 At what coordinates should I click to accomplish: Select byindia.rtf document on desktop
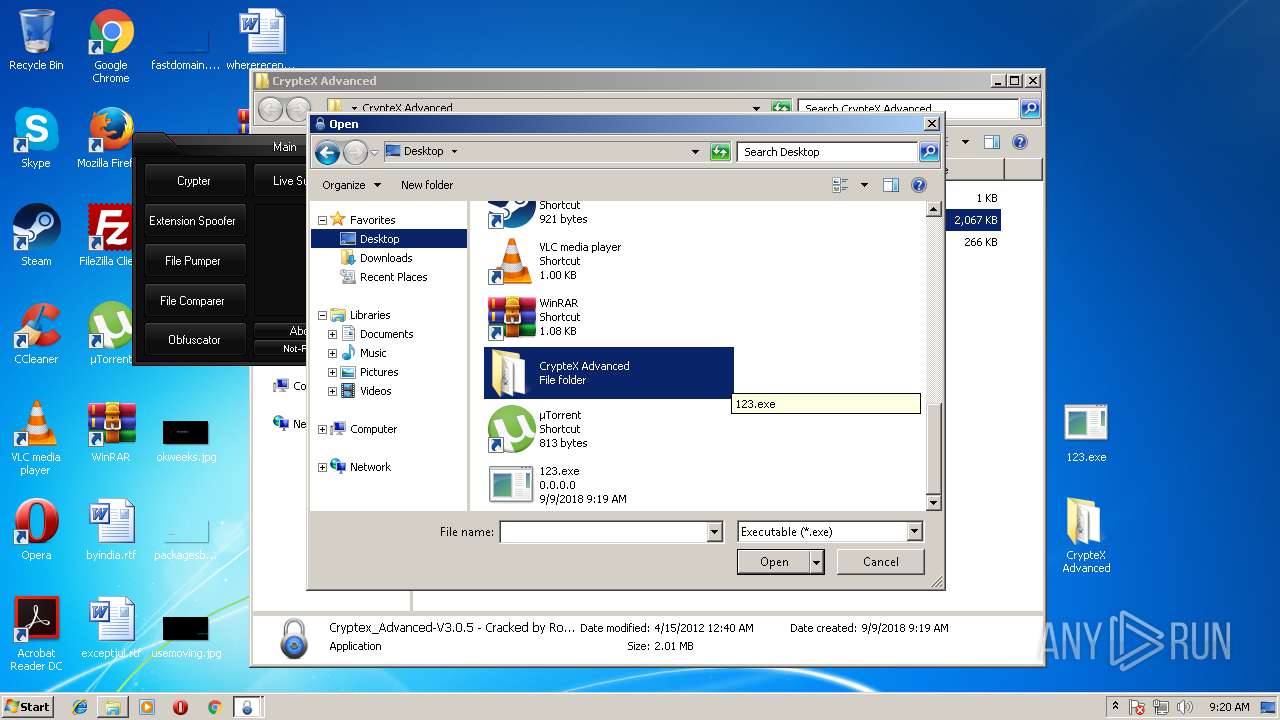pos(111,530)
